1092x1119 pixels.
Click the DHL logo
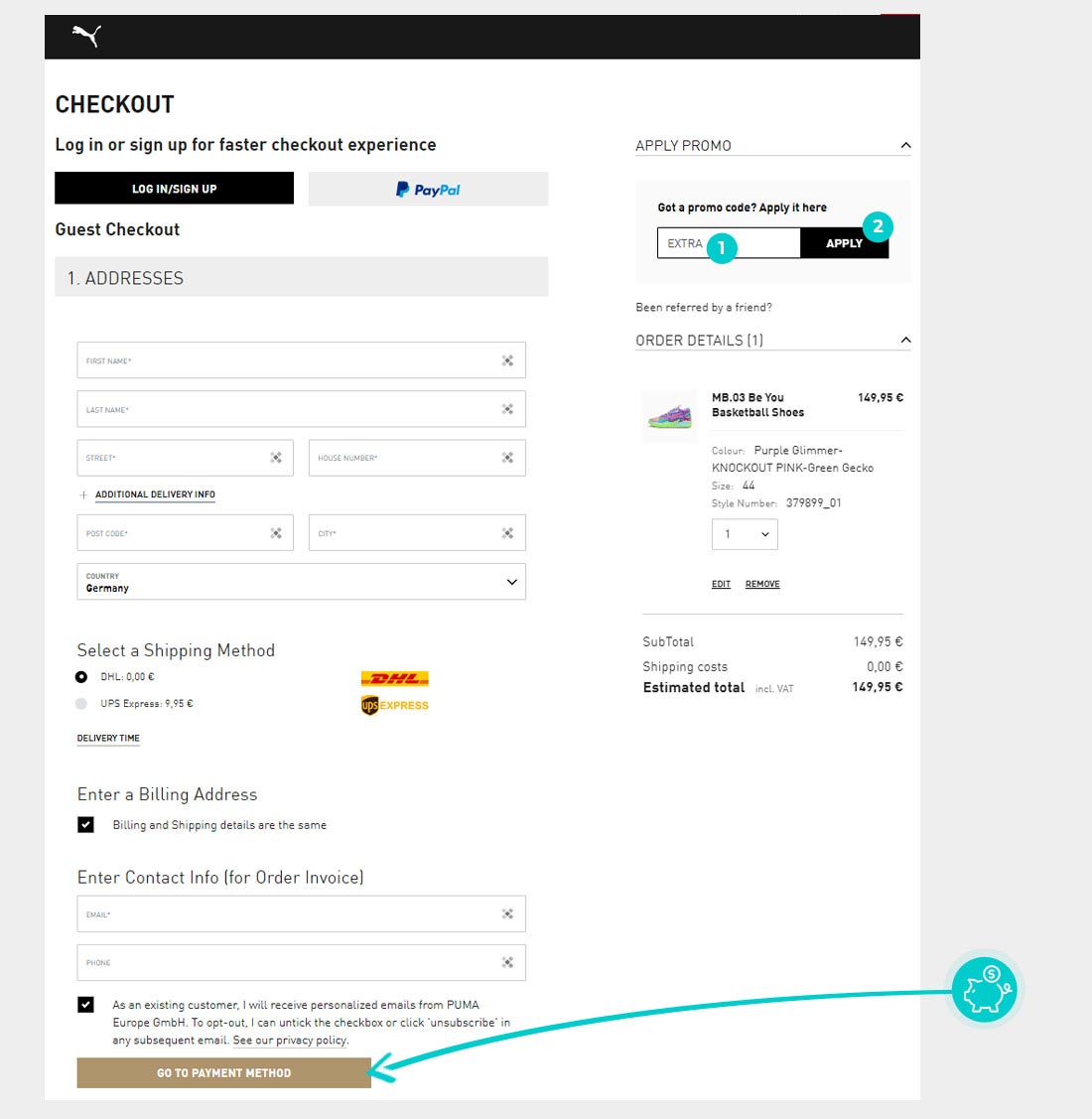[395, 678]
